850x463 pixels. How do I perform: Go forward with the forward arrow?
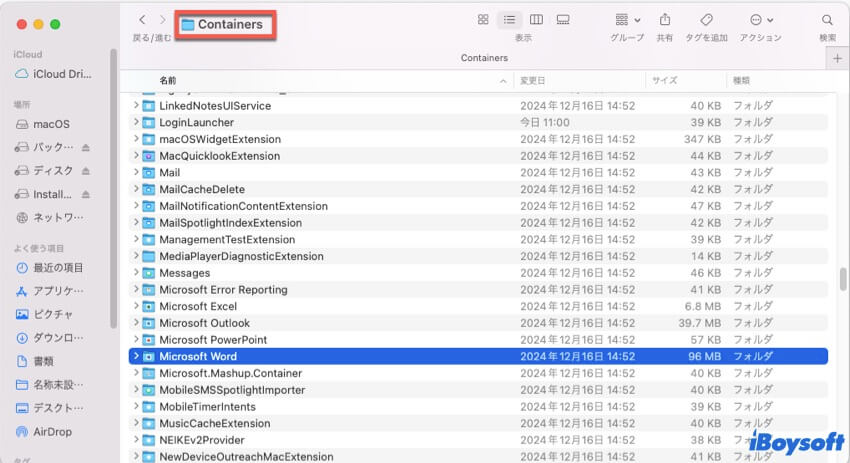click(x=162, y=20)
